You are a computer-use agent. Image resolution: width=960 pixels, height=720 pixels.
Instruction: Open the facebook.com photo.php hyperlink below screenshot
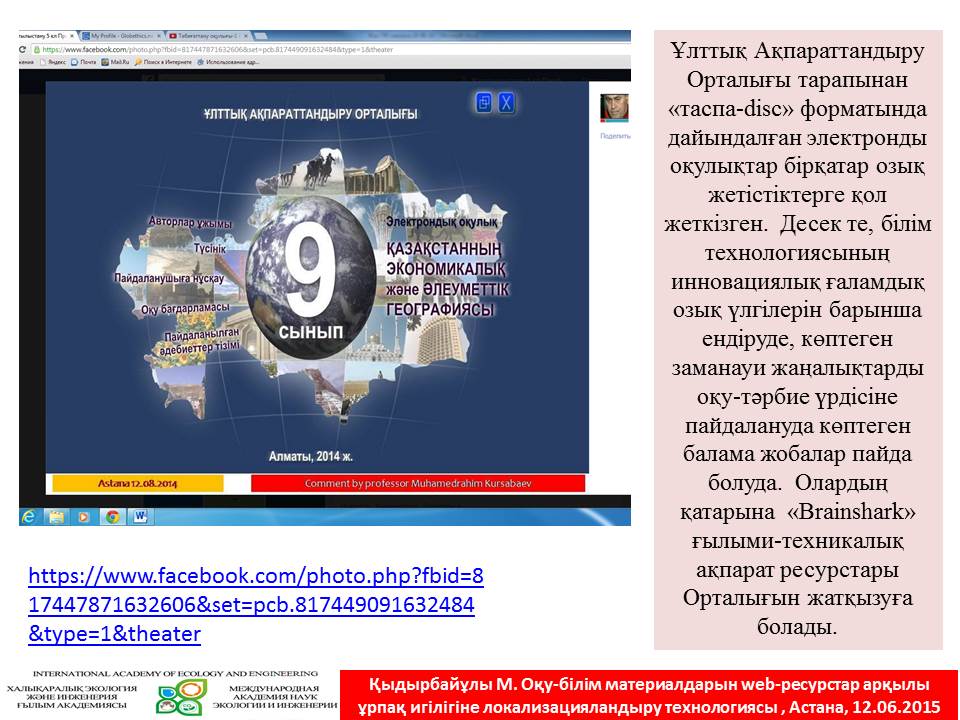[256, 604]
